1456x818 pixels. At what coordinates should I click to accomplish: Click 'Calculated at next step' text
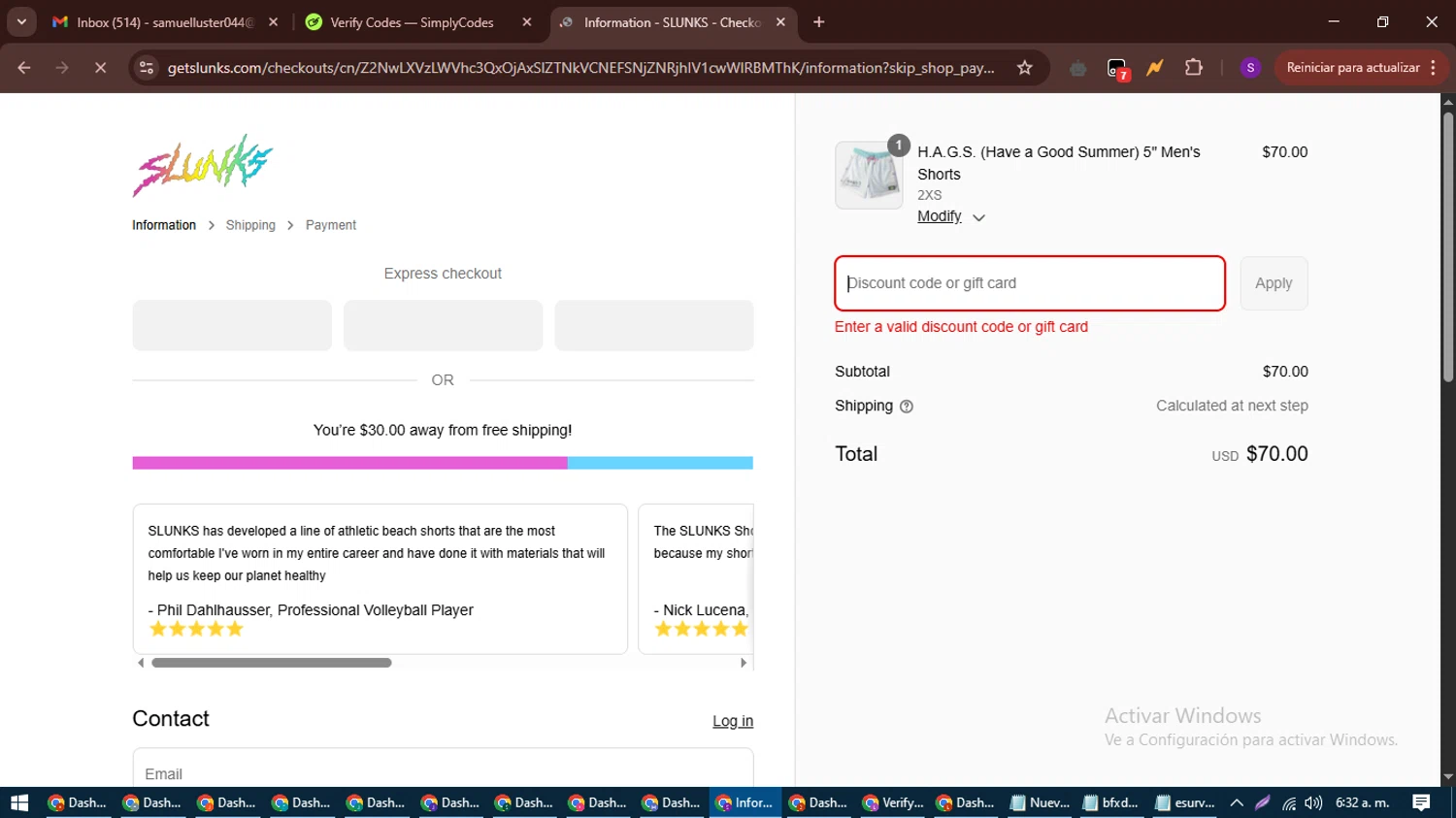pyautogui.click(x=1232, y=406)
